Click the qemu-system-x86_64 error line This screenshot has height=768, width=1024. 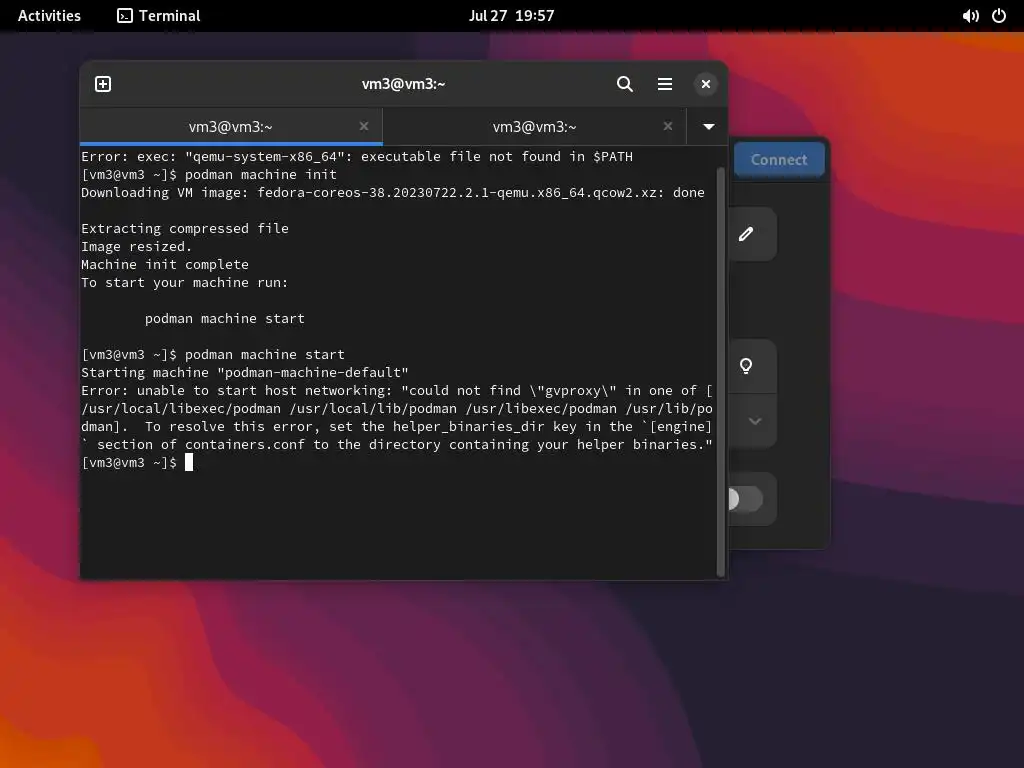coord(357,157)
